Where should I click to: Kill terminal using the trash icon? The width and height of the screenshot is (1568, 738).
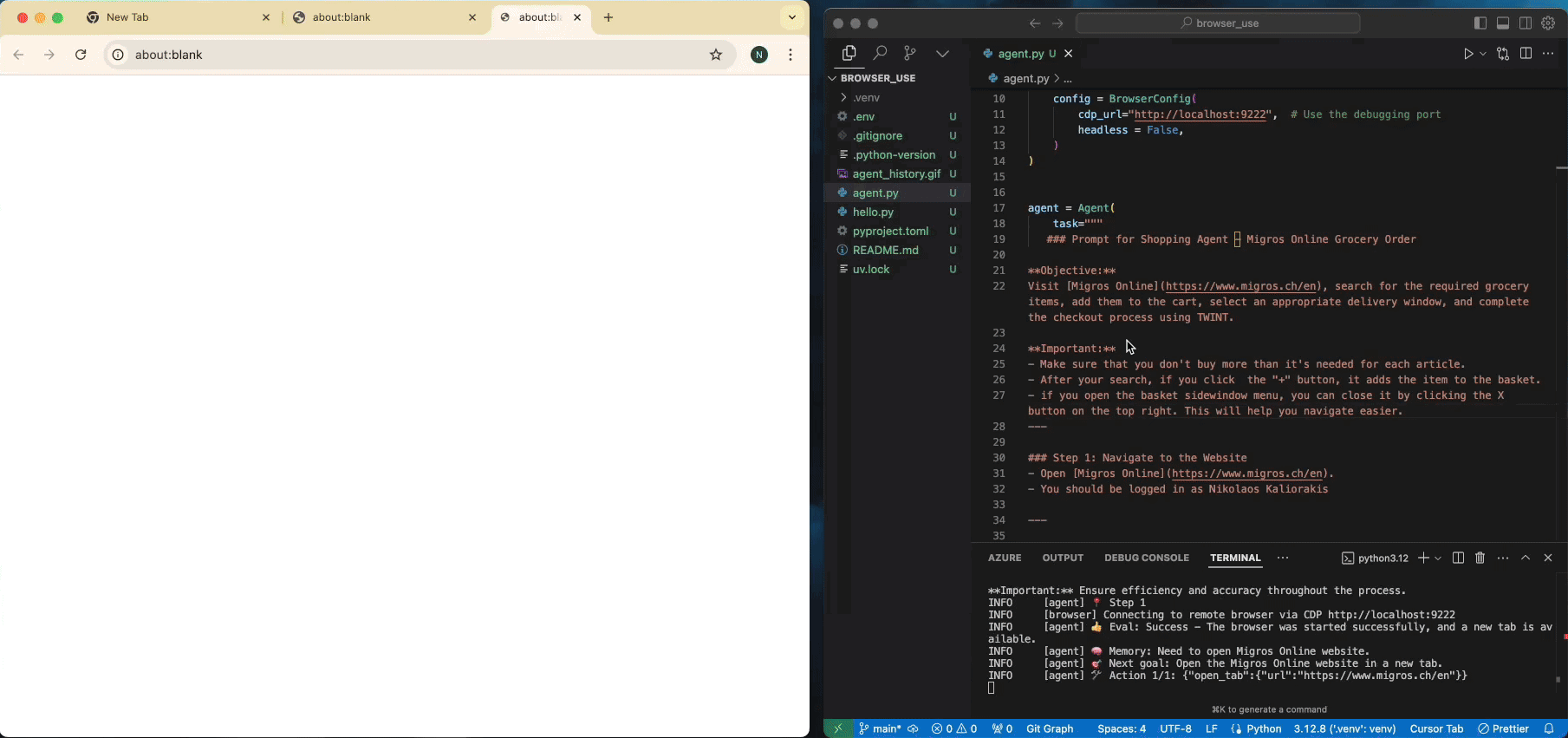pyautogui.click(x=1480, y=558)
